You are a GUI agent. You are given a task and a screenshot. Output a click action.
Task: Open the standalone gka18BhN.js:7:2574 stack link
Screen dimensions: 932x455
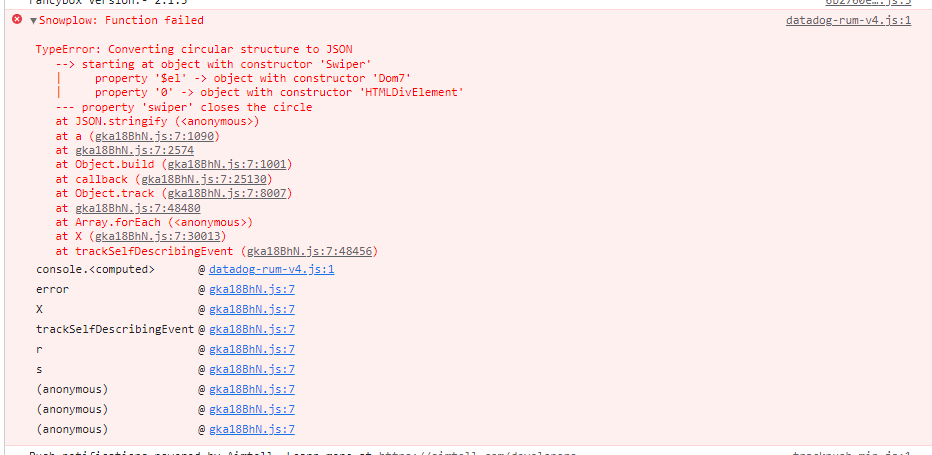(134, 150)
